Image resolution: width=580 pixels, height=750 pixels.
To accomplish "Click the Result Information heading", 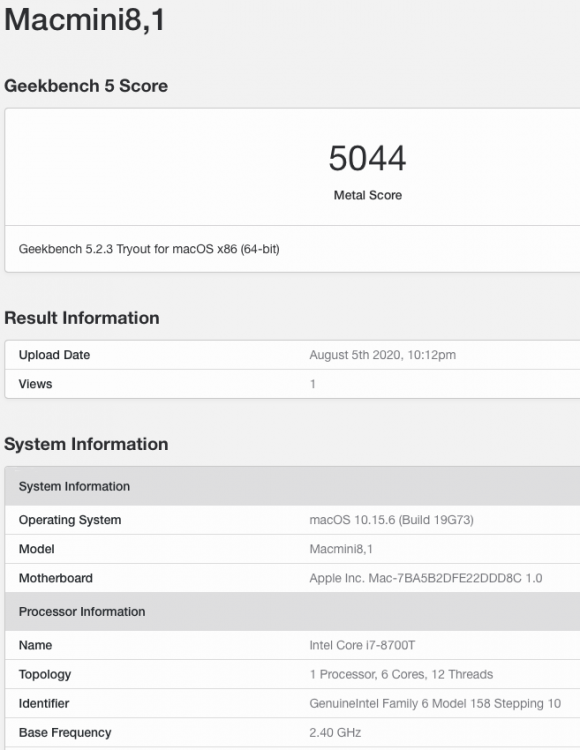I will click(x=82, y=318).
